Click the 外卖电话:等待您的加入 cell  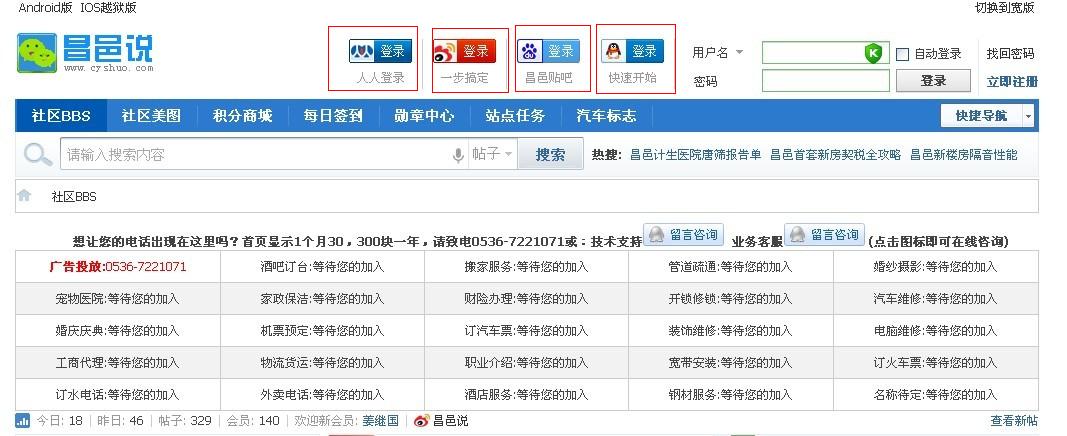point(323,395)
